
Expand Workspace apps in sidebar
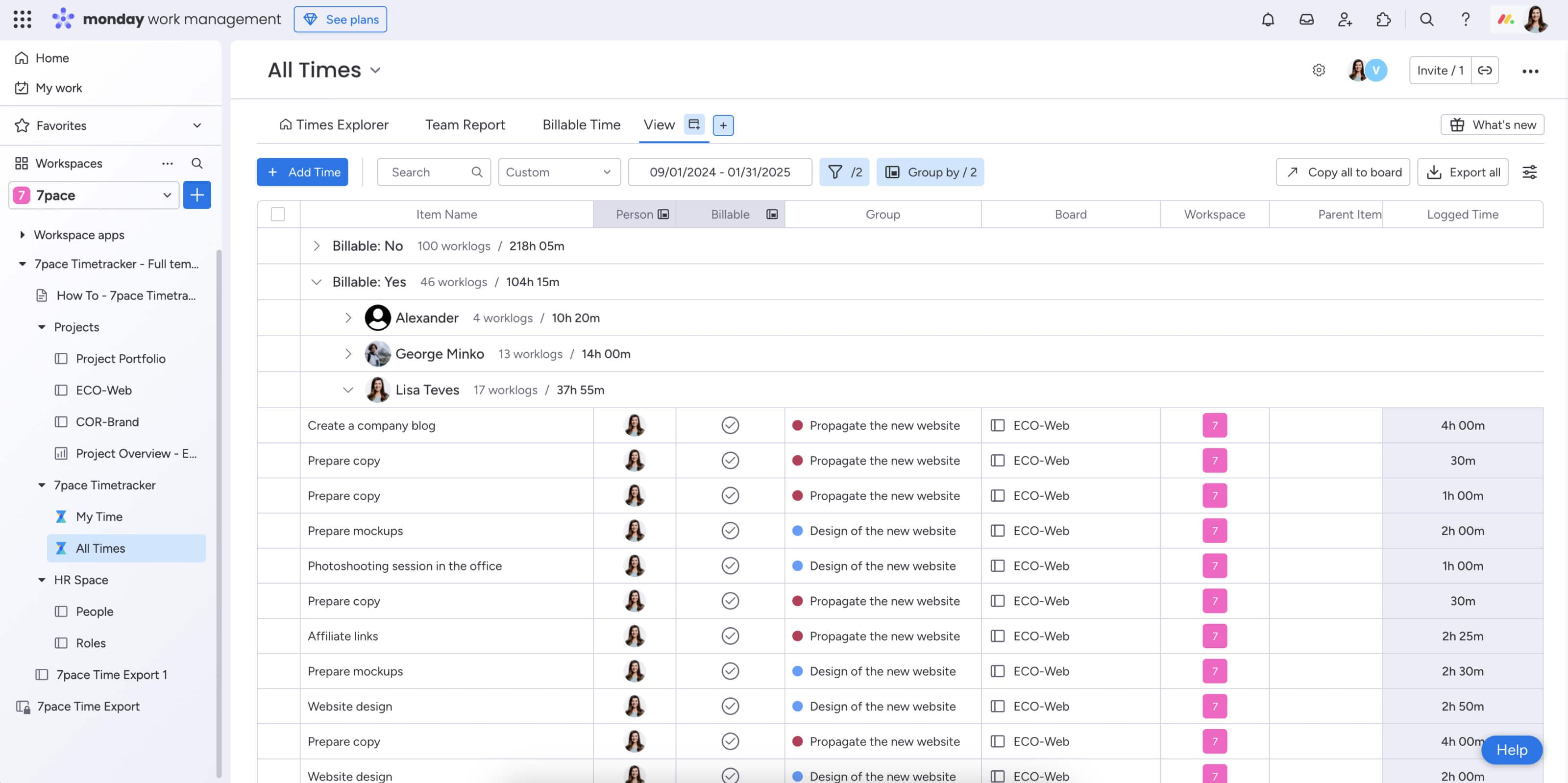pyautogui.click(x=23, y=235)
